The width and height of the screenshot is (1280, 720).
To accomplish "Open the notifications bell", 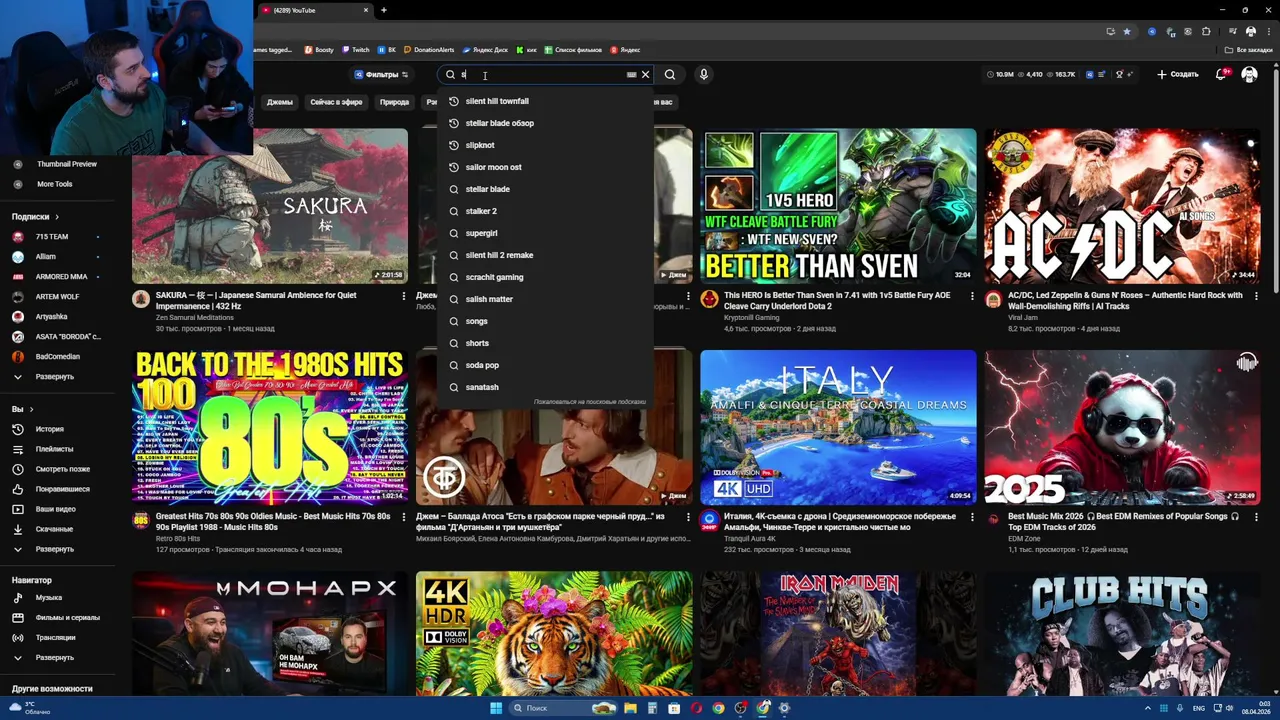I will point(1223,74).
